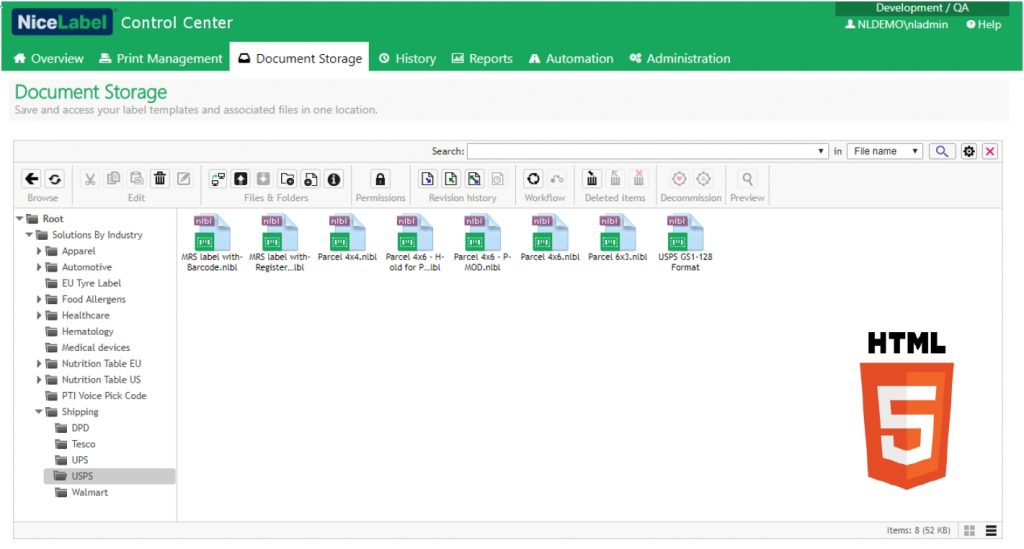Click the Workflow circular arrows icon
Screen dimensions: 1024x549
533,179
